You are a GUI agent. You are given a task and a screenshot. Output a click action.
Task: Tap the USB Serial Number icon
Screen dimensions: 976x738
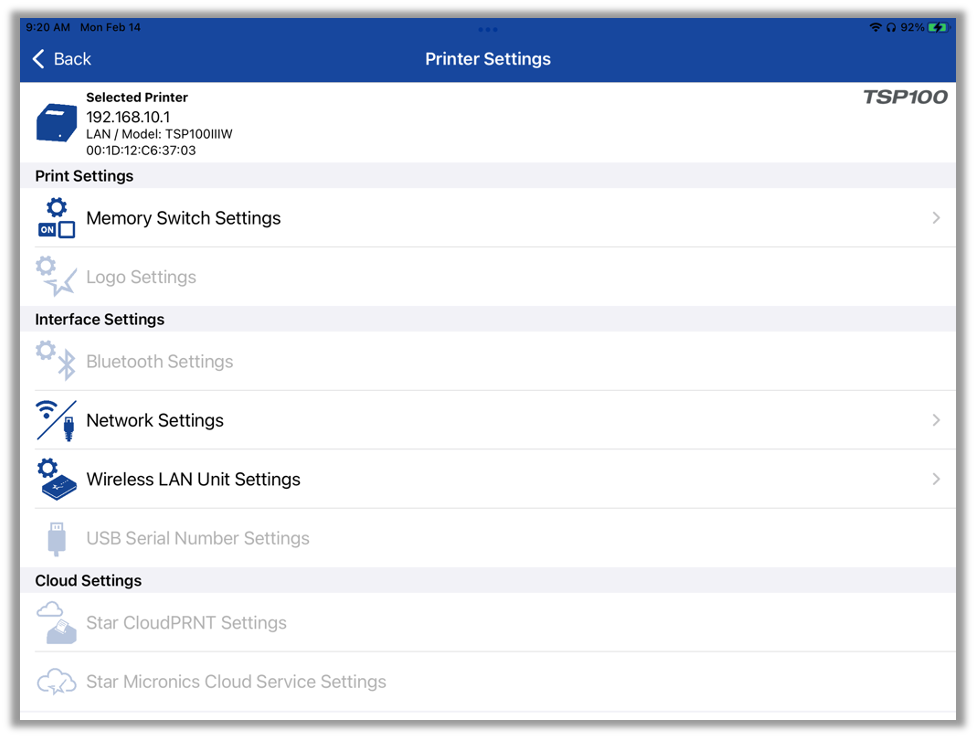point(56,538)
